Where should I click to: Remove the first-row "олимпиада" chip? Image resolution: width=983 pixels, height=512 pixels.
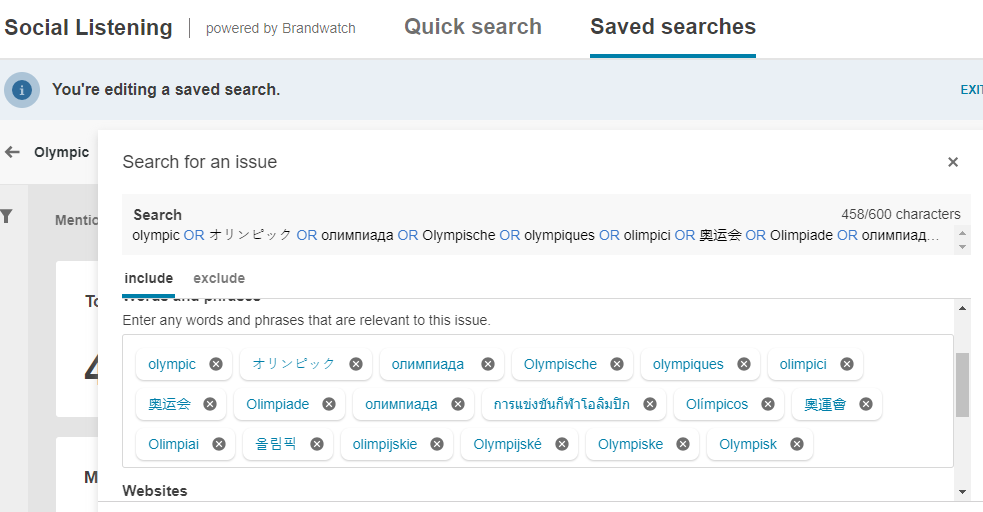click(488, 364)
